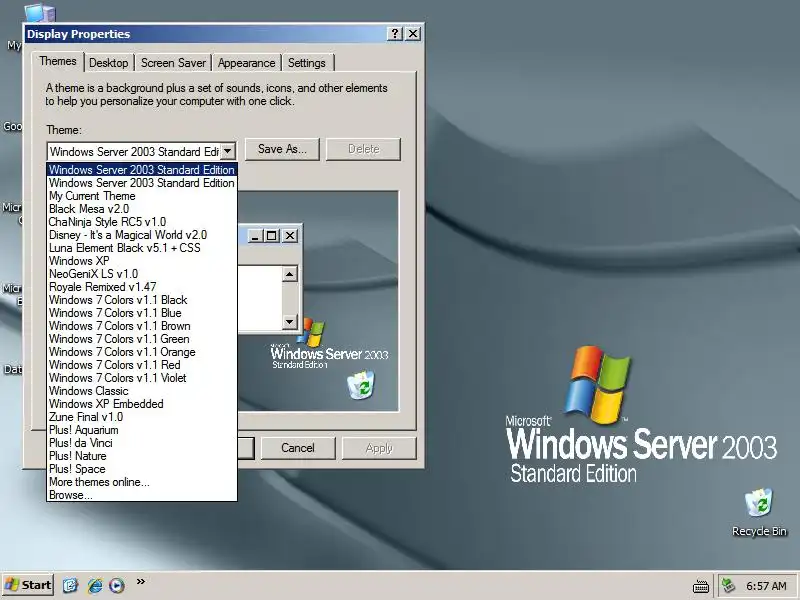This screenshot has width=800, height=600.
Task: Pick Zune Final v1.0 theme
Action: (142, 417)
